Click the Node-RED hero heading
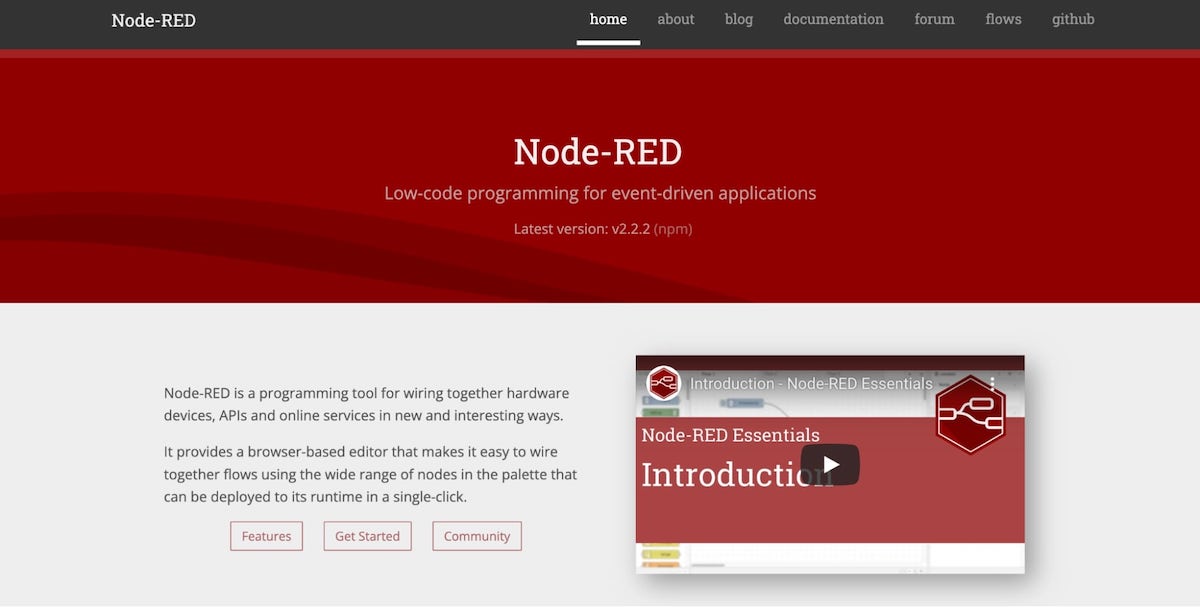The image size is (1200, 607). [598, 152]
